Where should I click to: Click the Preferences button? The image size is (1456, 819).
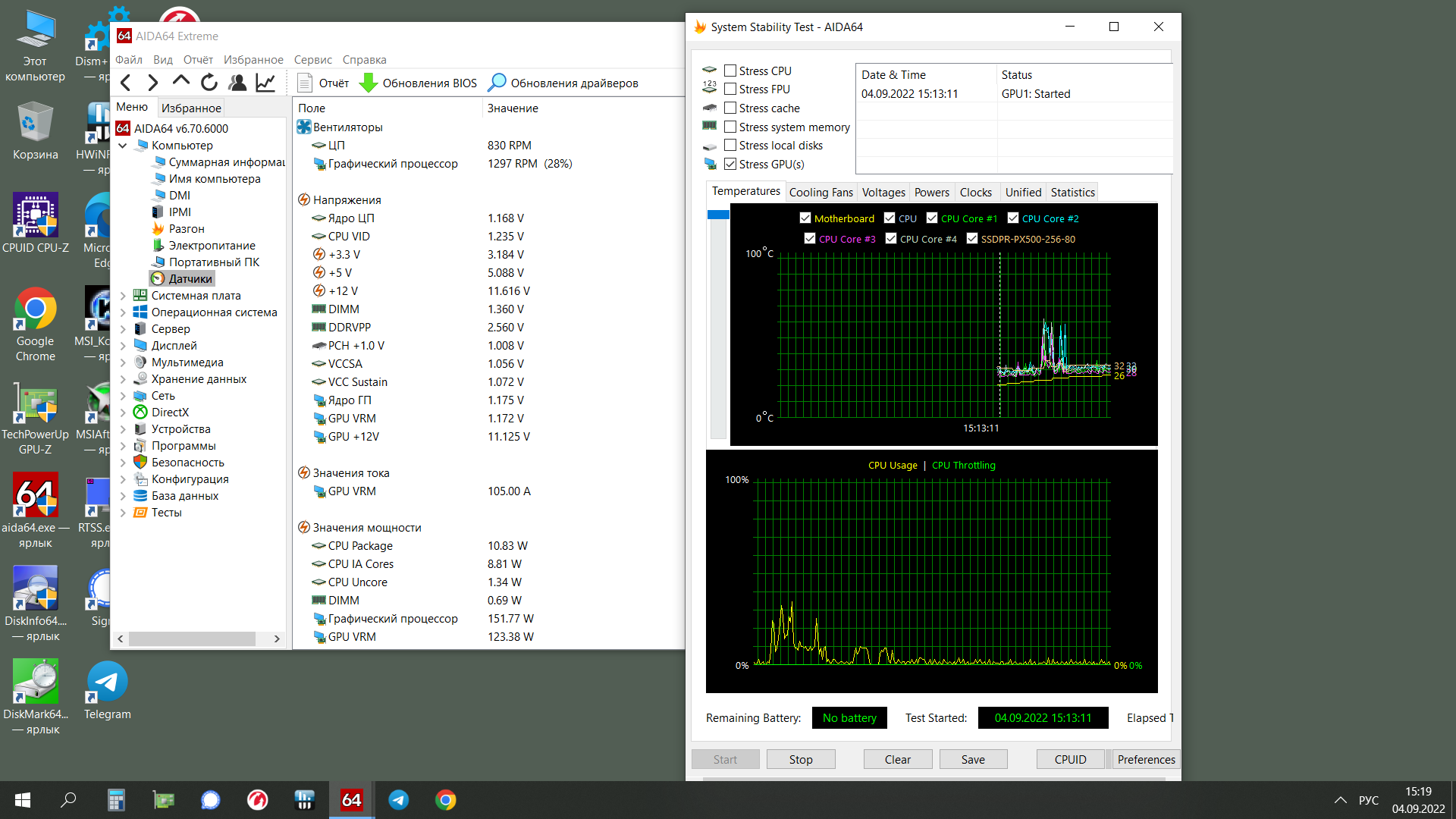(x=1146, y=759)
